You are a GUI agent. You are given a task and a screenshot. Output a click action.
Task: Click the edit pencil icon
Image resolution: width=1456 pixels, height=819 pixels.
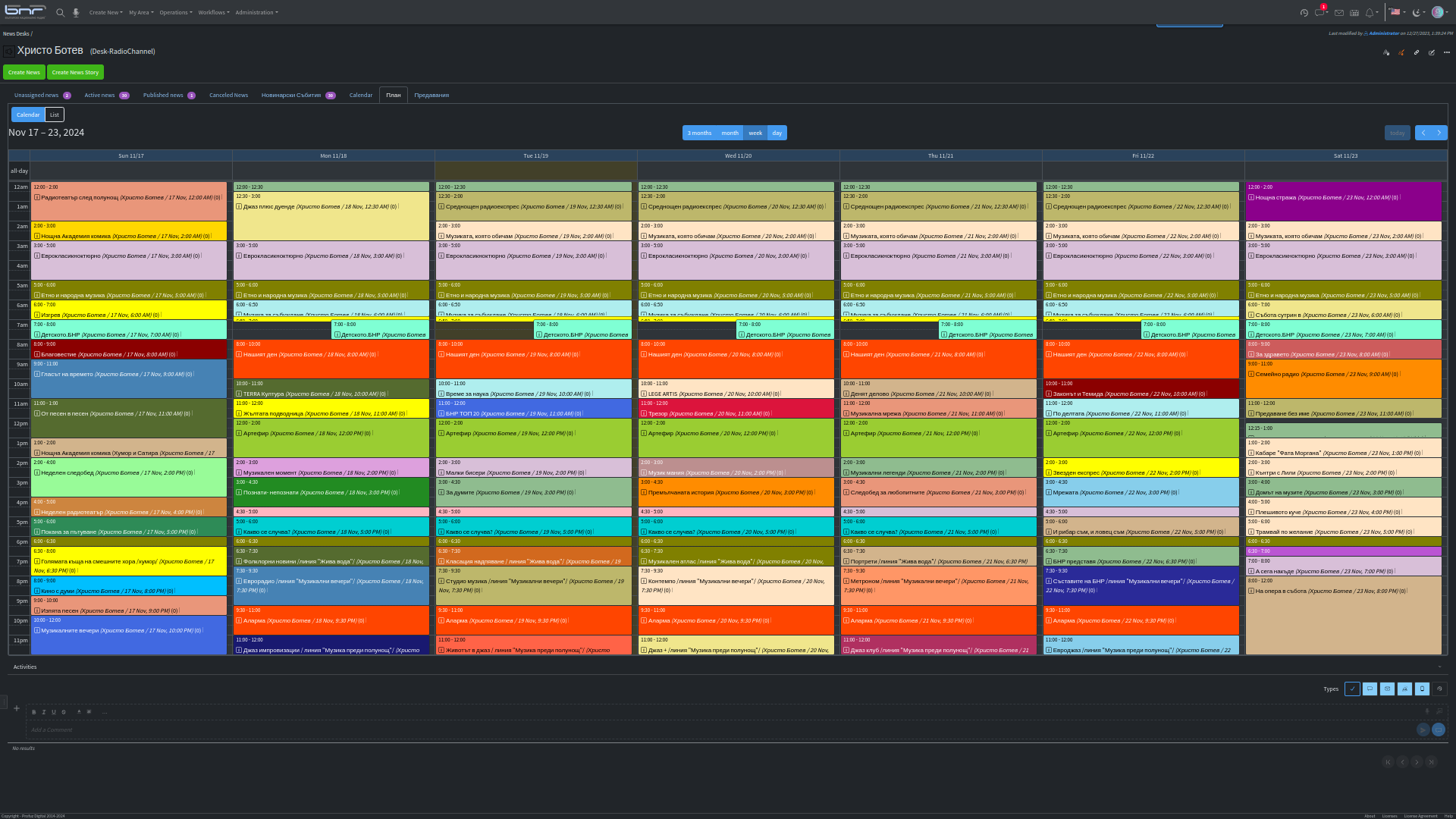coord(1432,52)
